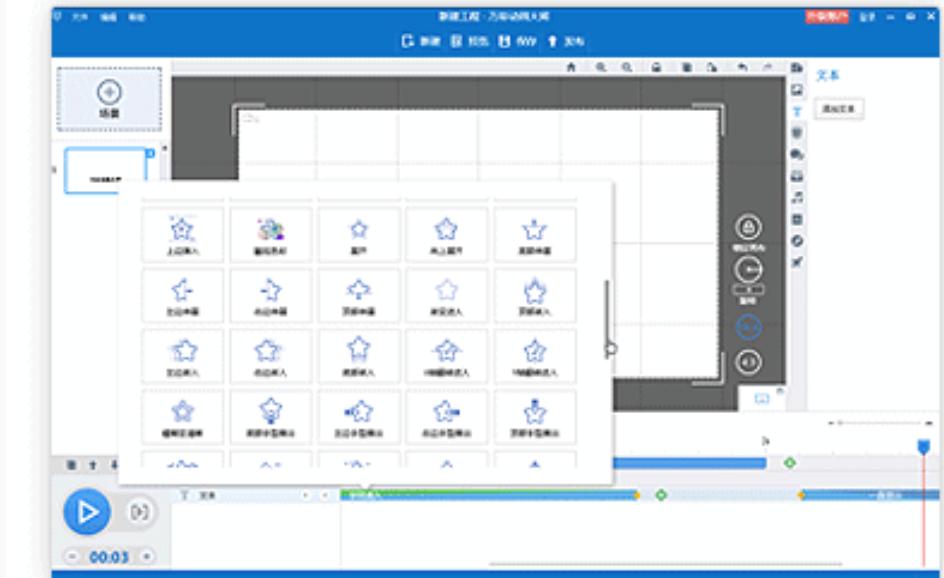Viewport: 944px width, 578px height.
Task: Decrease scene duration with minus button
Action: click(72, 556)
